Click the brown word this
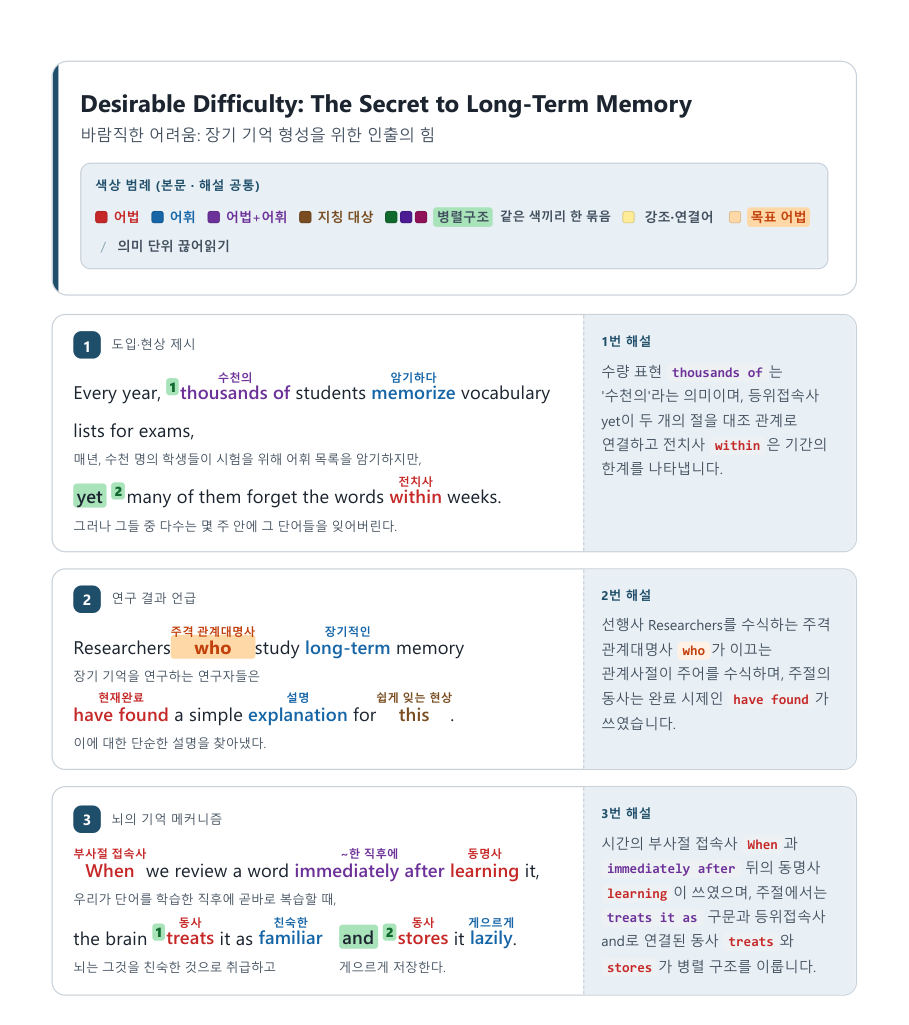909x1025 pixels. [414, 715]
